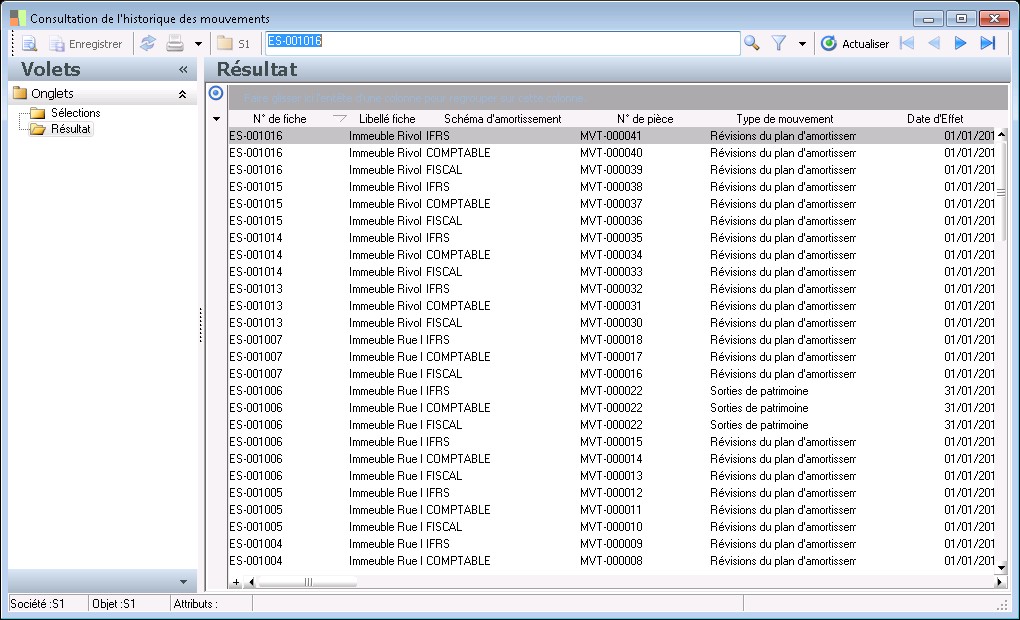Viewport: 1020px width, 620px height.
Task: Click the printer icon
Action: (175, 44)
